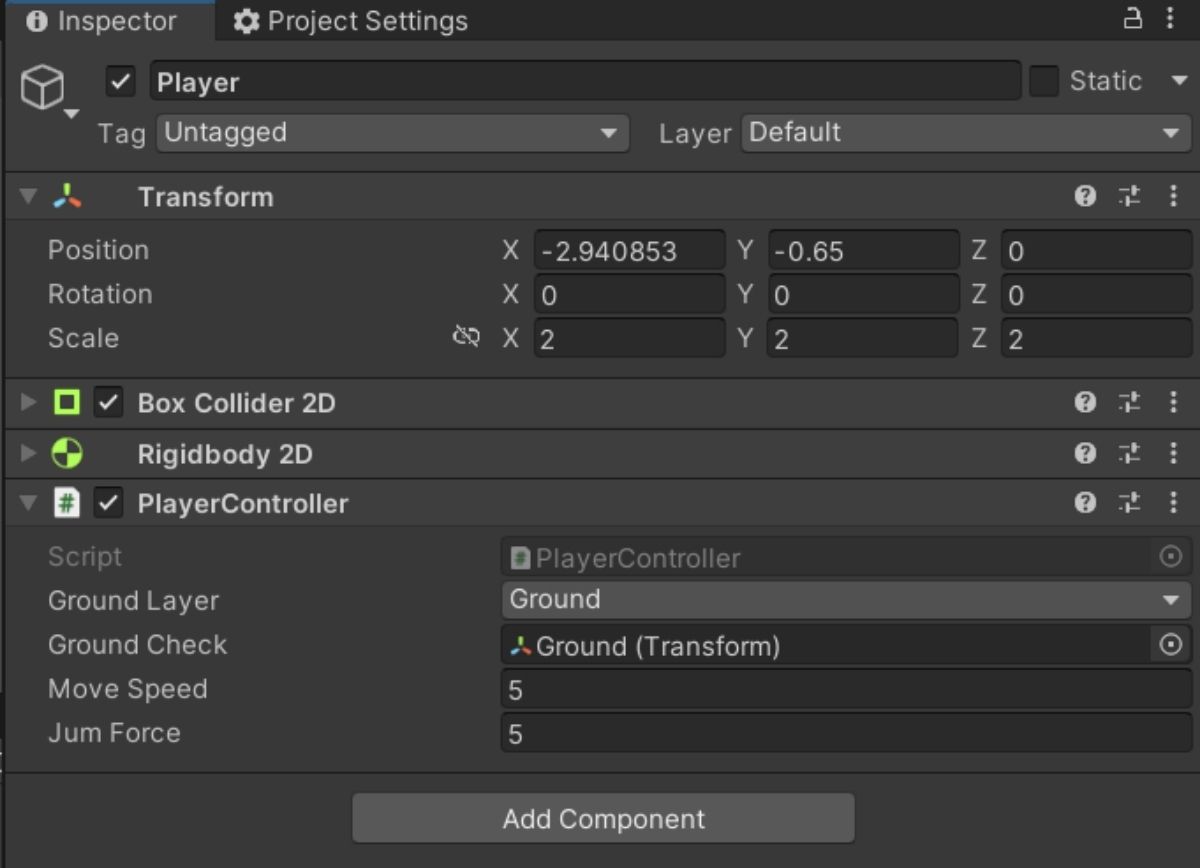This screenshot has width=1200, height=868.
Task: Click PlayerController preset sliders icon
Action: 1129,503
